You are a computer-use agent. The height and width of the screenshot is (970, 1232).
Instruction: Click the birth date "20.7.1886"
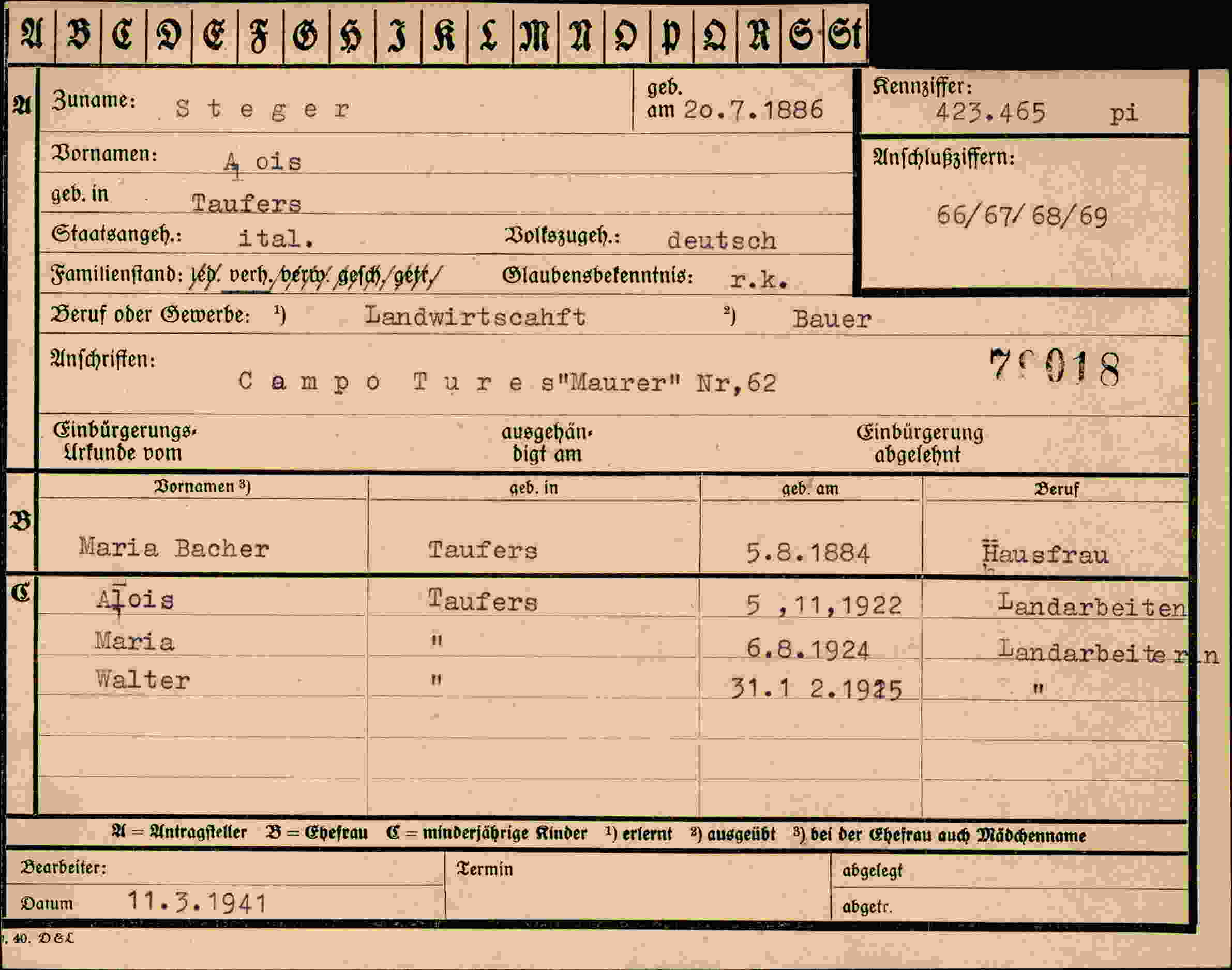(x=753, y=110)
